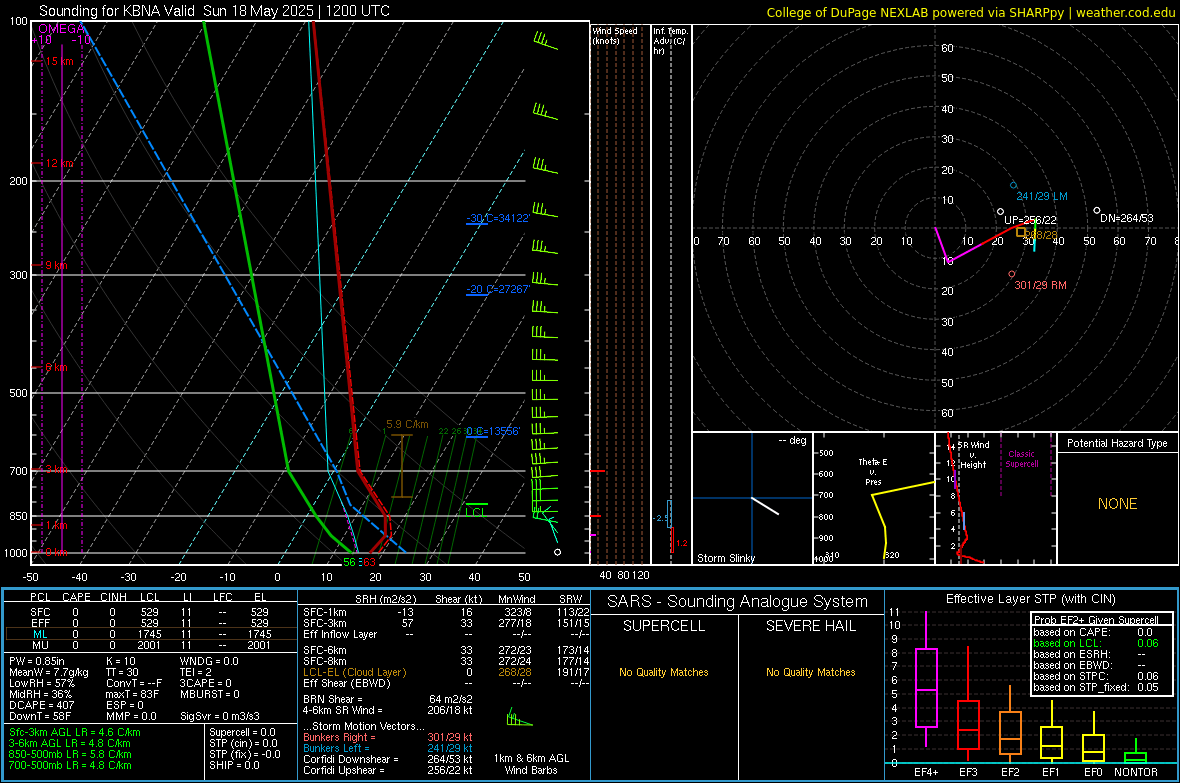Click the Inf. Temp. Adv. panel header
This screenshot has width=1180, height=783.
pyautogui.click(x=671, y=41)
